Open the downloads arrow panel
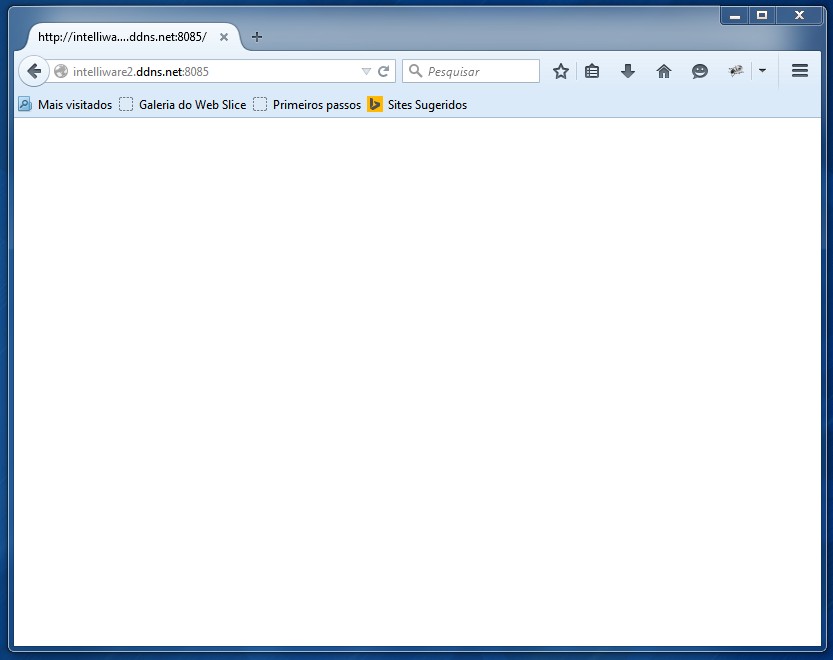Screen dimensions: 833x660 pyautogui.click(x=628, y=71)
